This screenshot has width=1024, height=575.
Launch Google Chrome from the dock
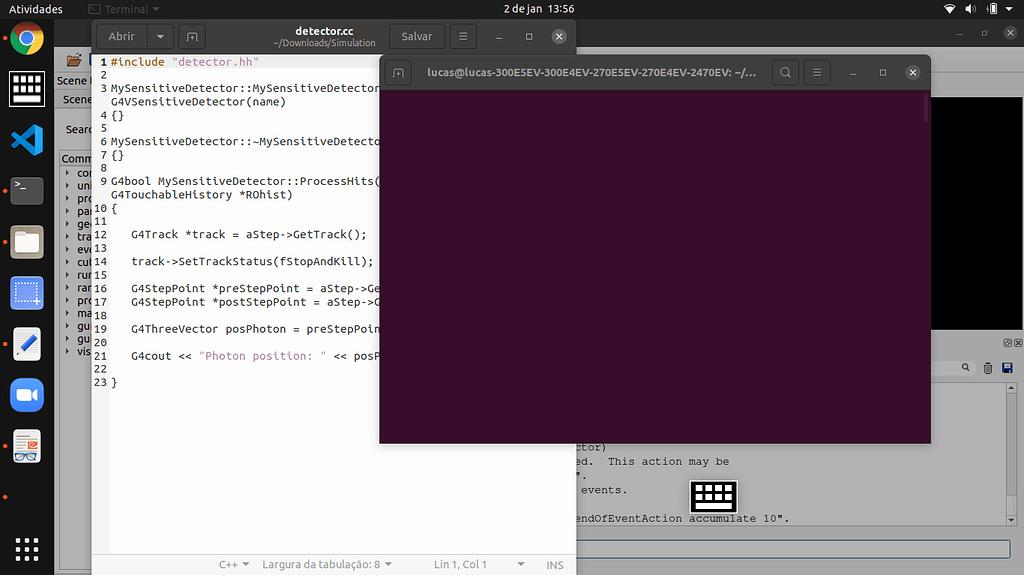(27, 40)
